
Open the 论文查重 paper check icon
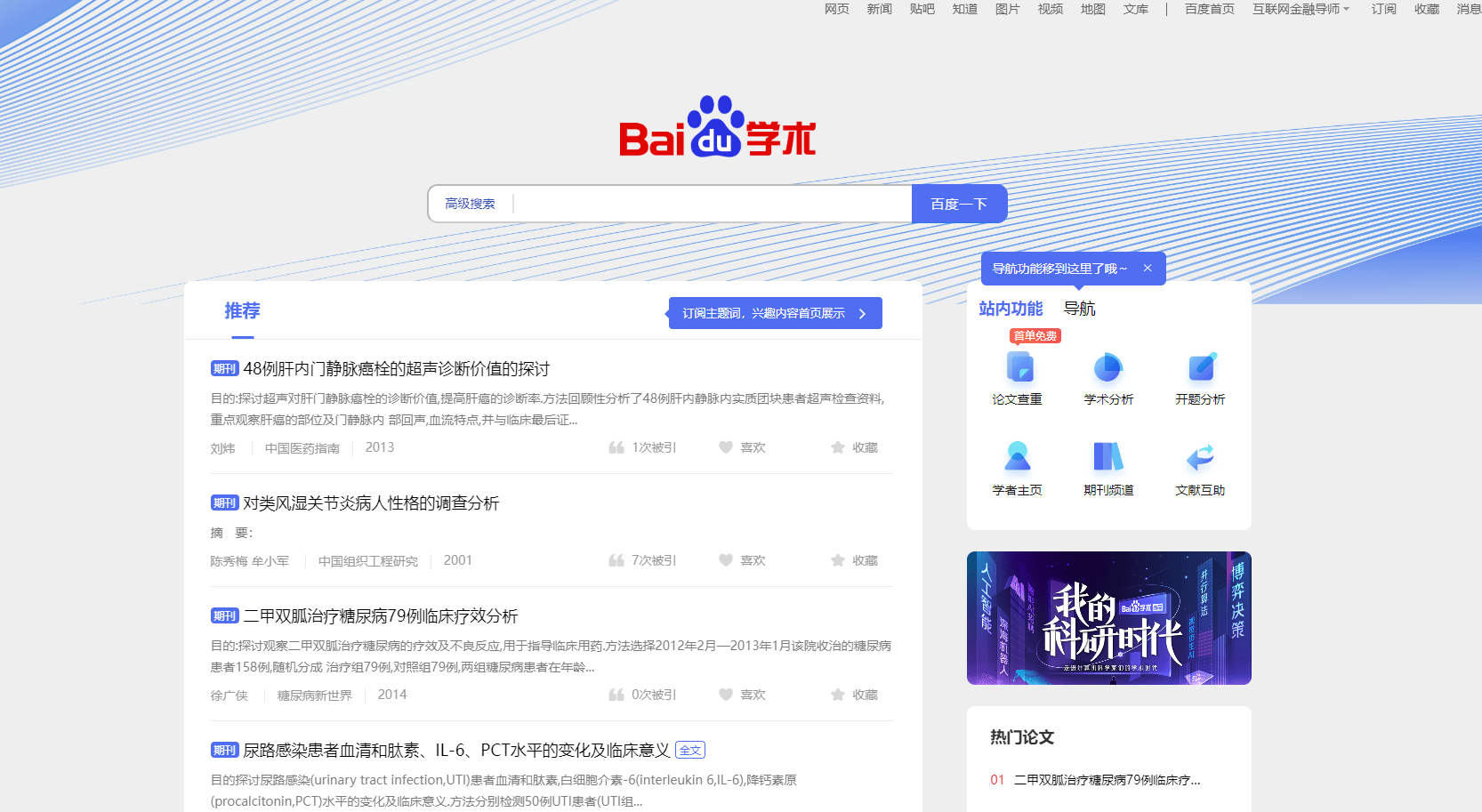tap(1018, 367)
